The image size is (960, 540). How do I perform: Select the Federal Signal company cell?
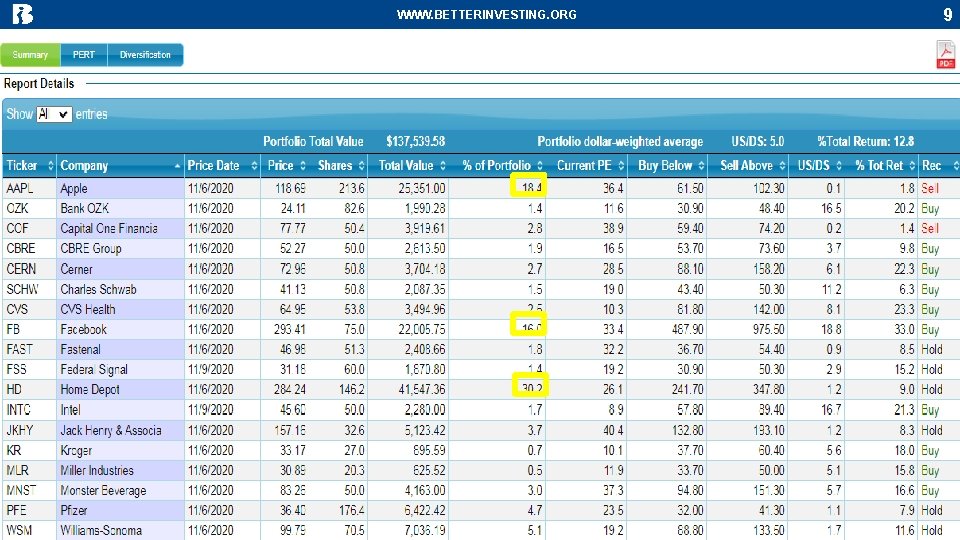pyautogui.click(x=120, y=370)
